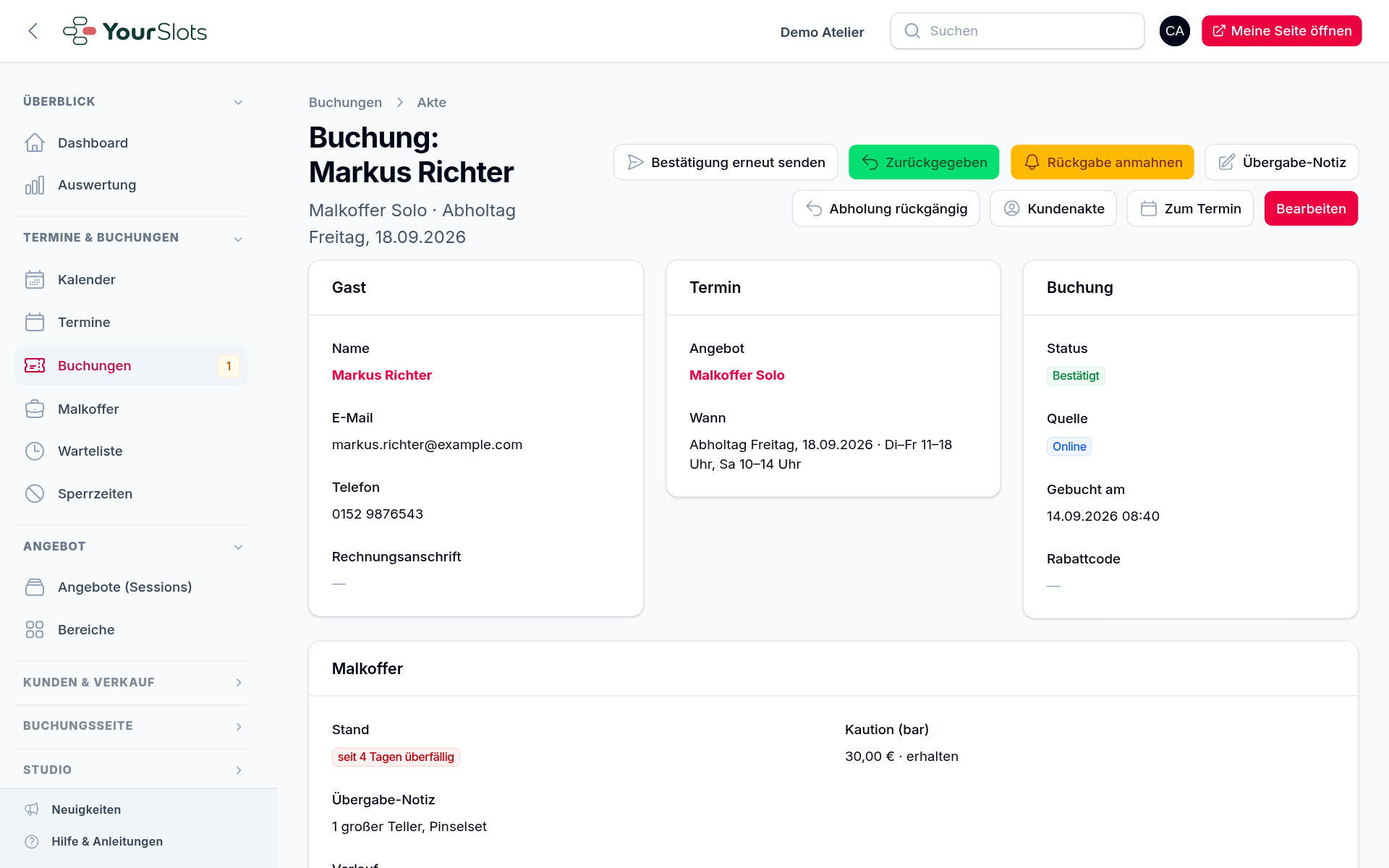Click the CA user avatar
Viewport: 1389px width, 868px height.
[x=1175, y=31]
